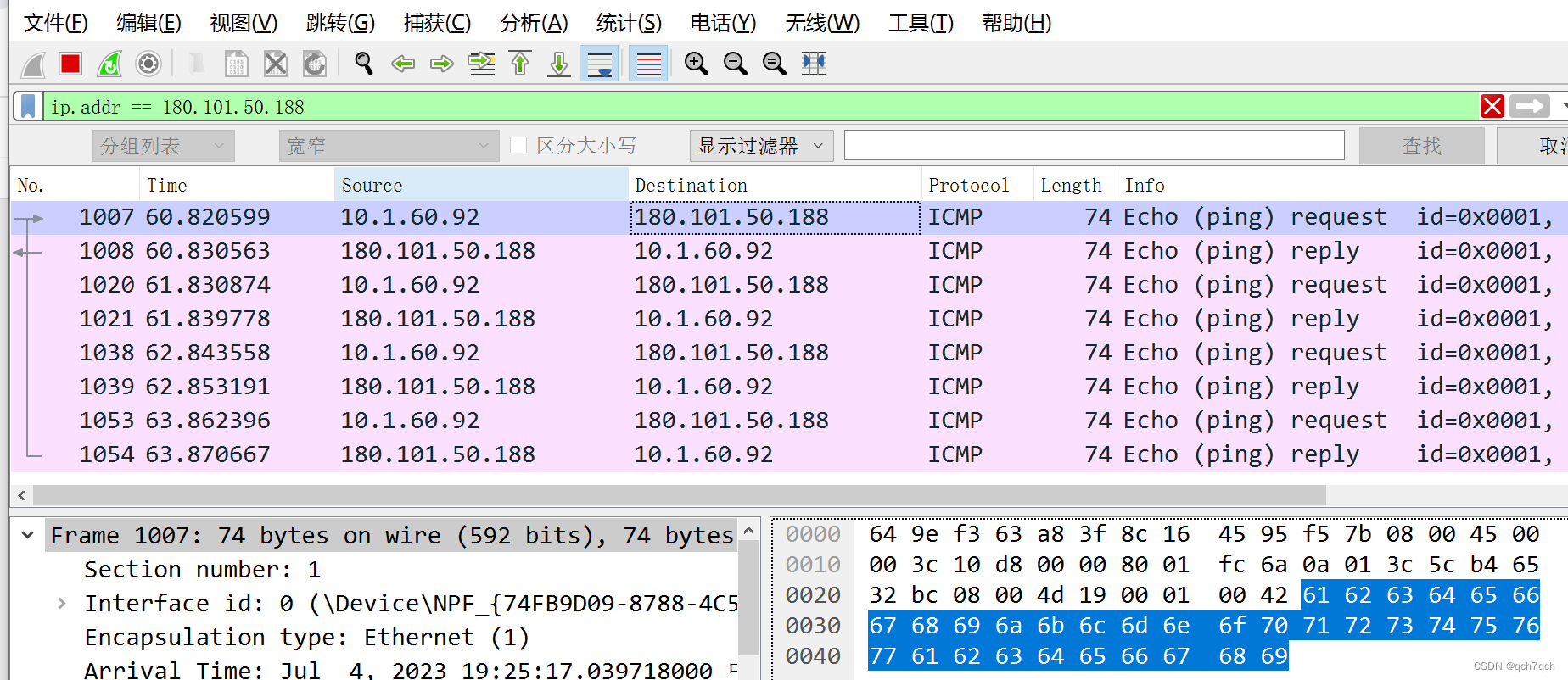Open capture options gear icon
1568x680 pixels.
pos(148,64)
